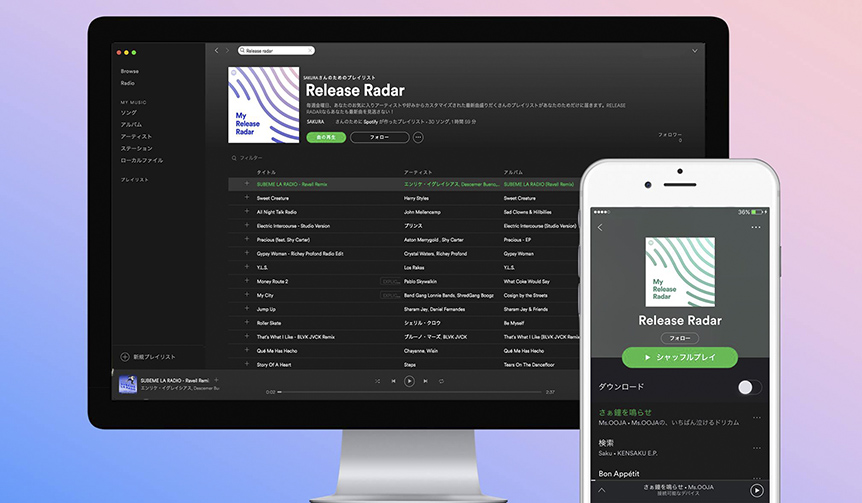The width and height of the screenshot is (862, 503).
Task: Skip to previous track in desktop player
Action: click(x=393, y=381)
